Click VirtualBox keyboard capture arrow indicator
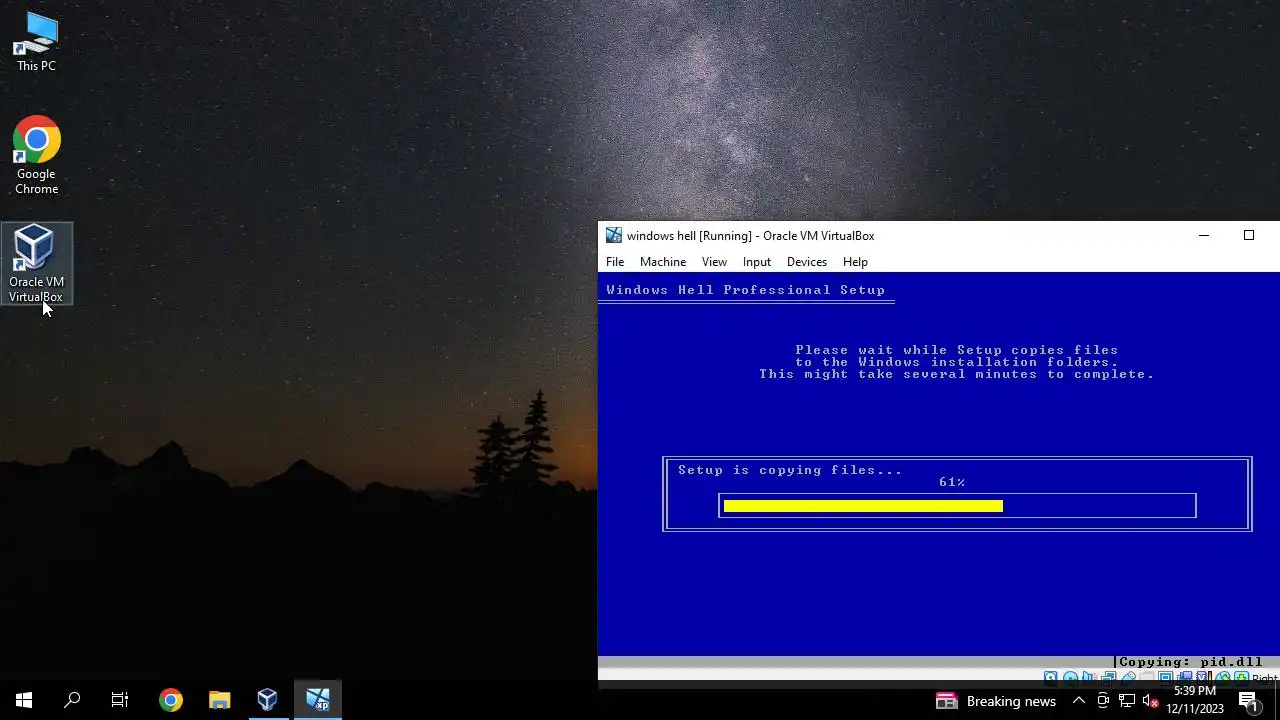This screenshot has width=1280, height=720. coord(1241,676)
